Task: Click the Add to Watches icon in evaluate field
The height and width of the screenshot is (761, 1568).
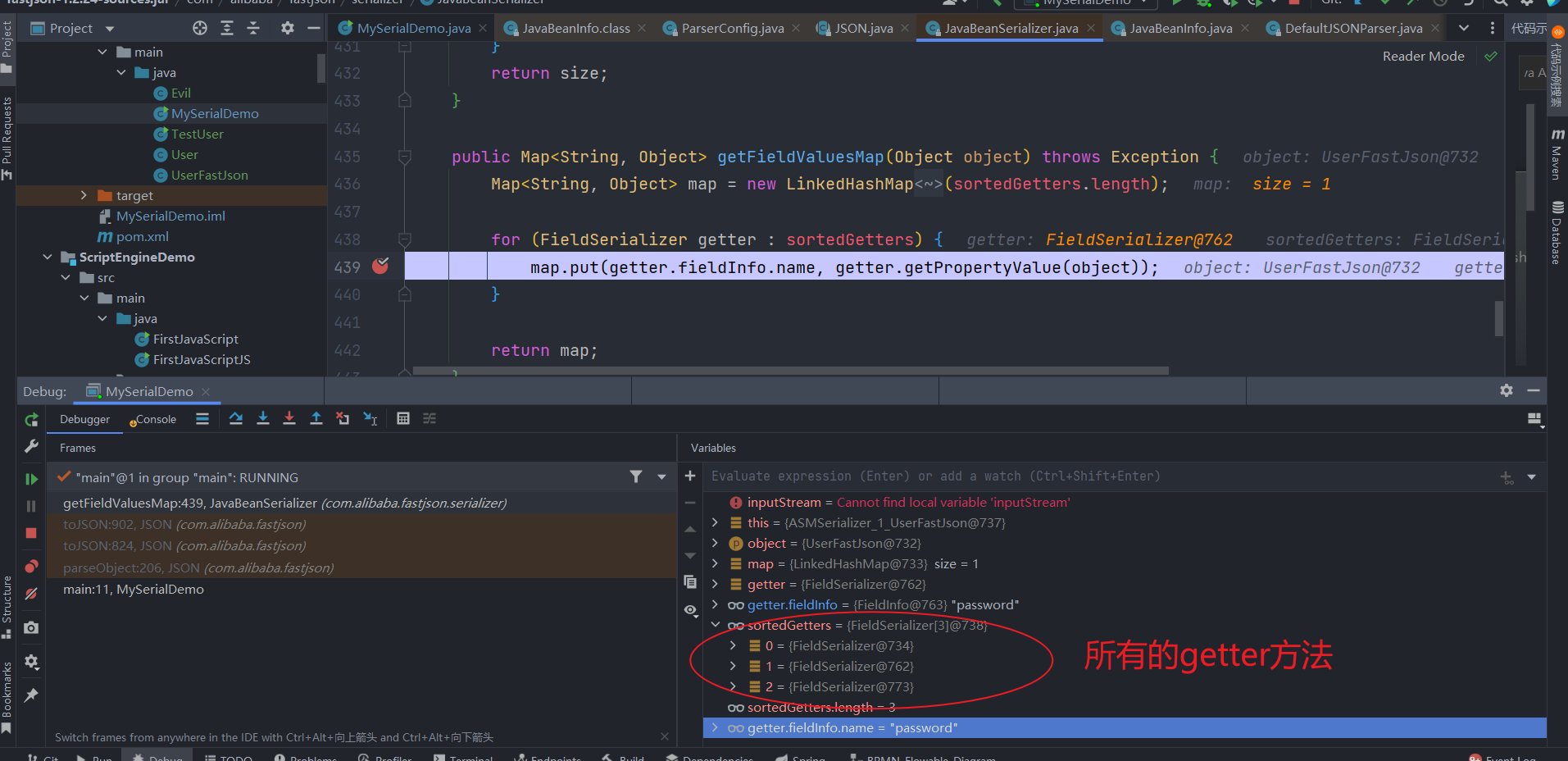Action: click(1507, 476)
